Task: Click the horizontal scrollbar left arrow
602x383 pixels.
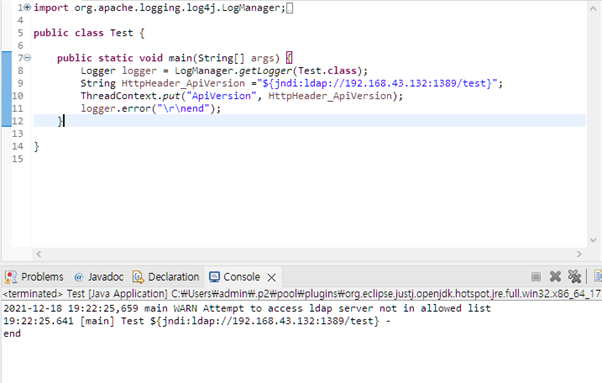Action: (x=38, y=254)
